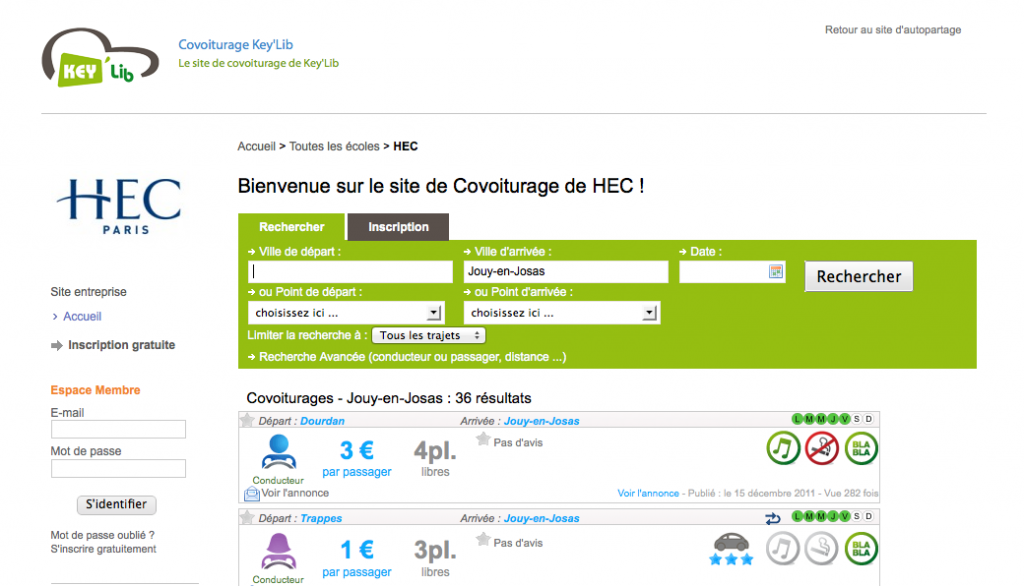
Task: Click the grey smoking icon on Trappes ride
Action: pyautogui.click(x=822, y=548)
